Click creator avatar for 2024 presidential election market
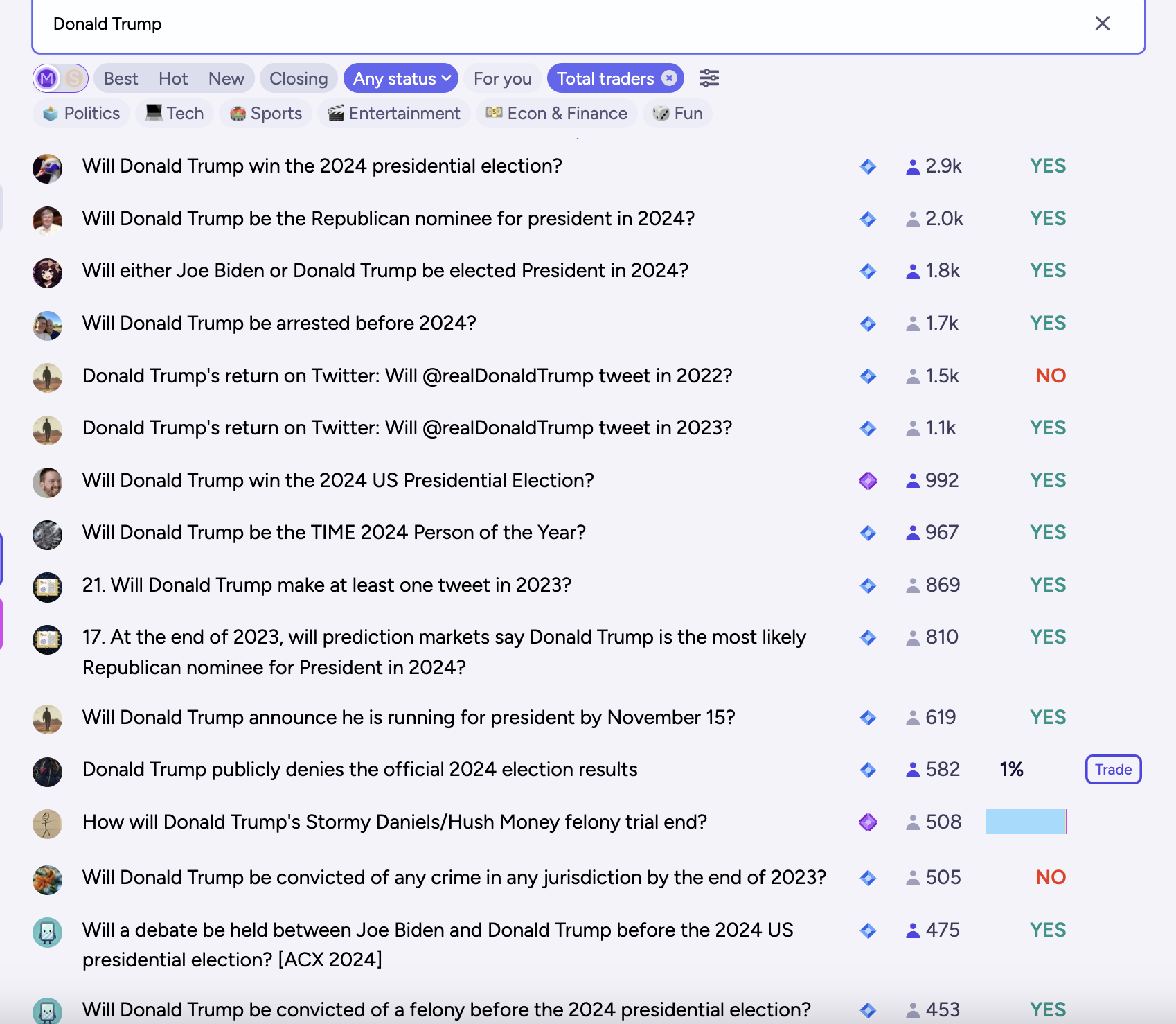1176x1024 pixels. (x=47, y=168)
